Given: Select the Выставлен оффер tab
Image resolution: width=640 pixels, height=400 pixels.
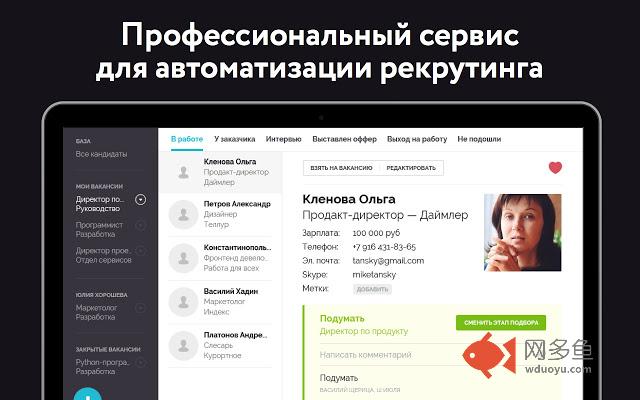Looking at the screenshot, I should pos(344,139).
